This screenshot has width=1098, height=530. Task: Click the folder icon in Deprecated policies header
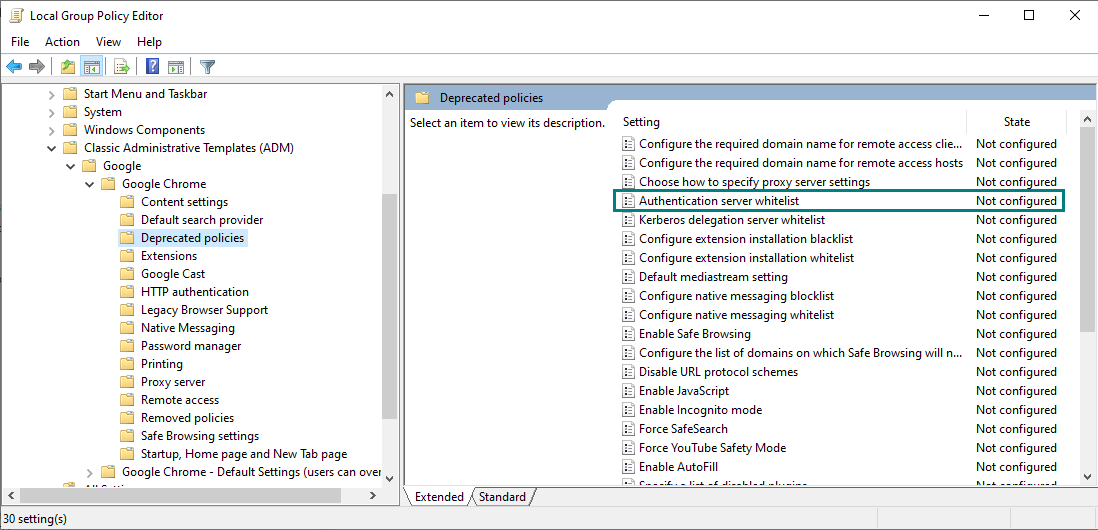[422, 98]
